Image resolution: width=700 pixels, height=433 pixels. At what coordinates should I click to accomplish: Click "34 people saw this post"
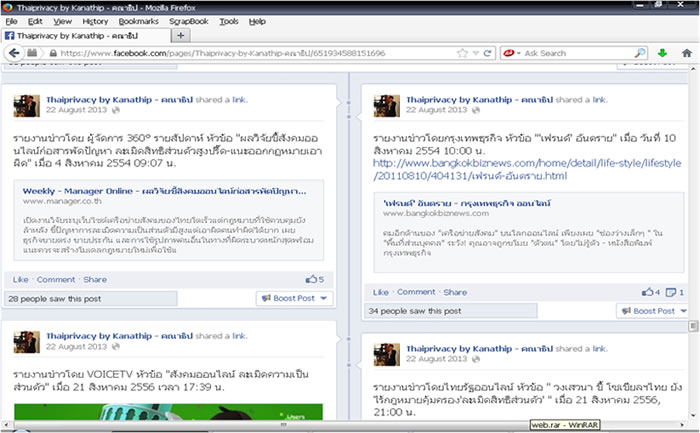tap(451, 311)
